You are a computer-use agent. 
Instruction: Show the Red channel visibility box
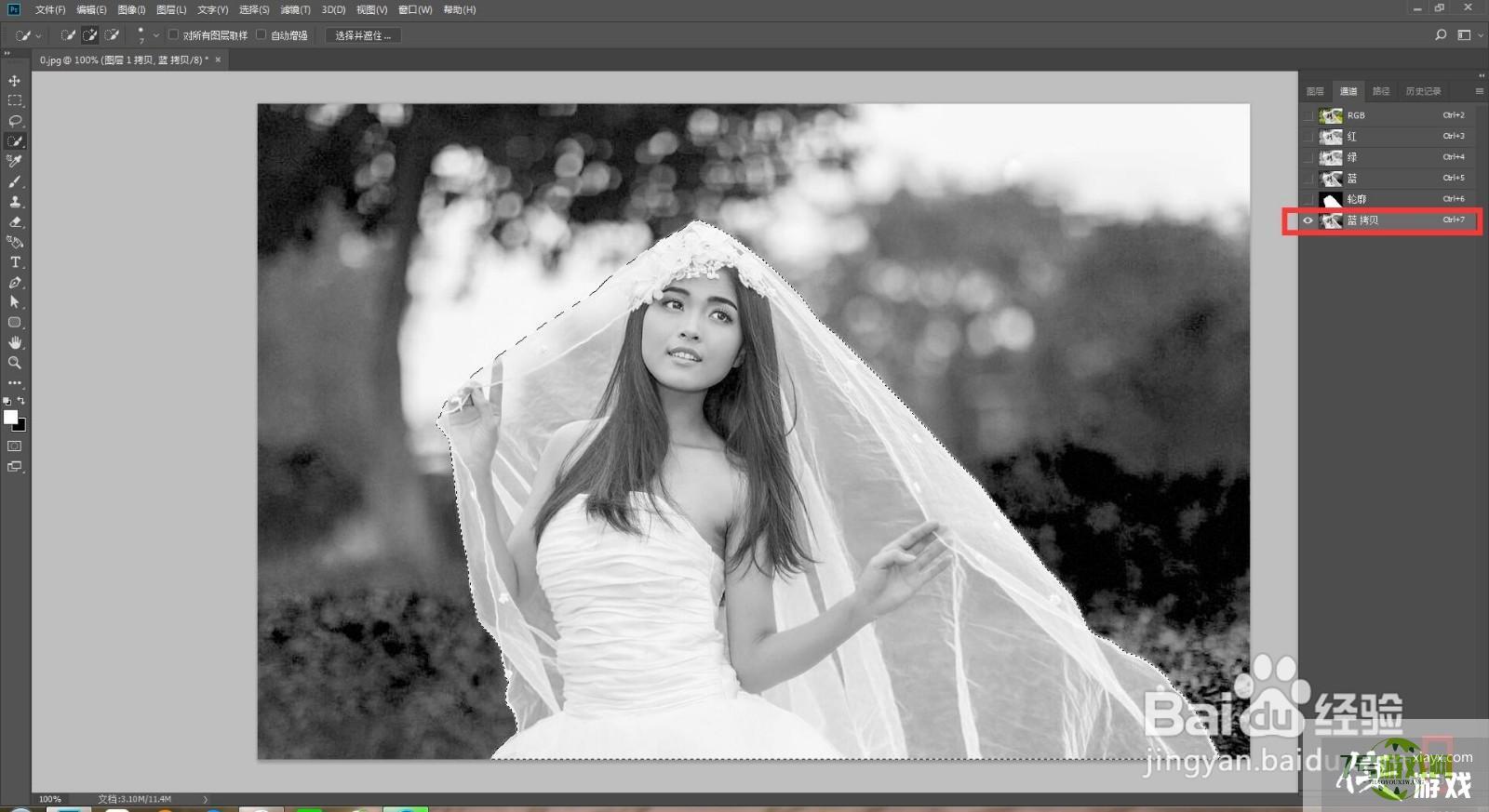pos(1308,137)
